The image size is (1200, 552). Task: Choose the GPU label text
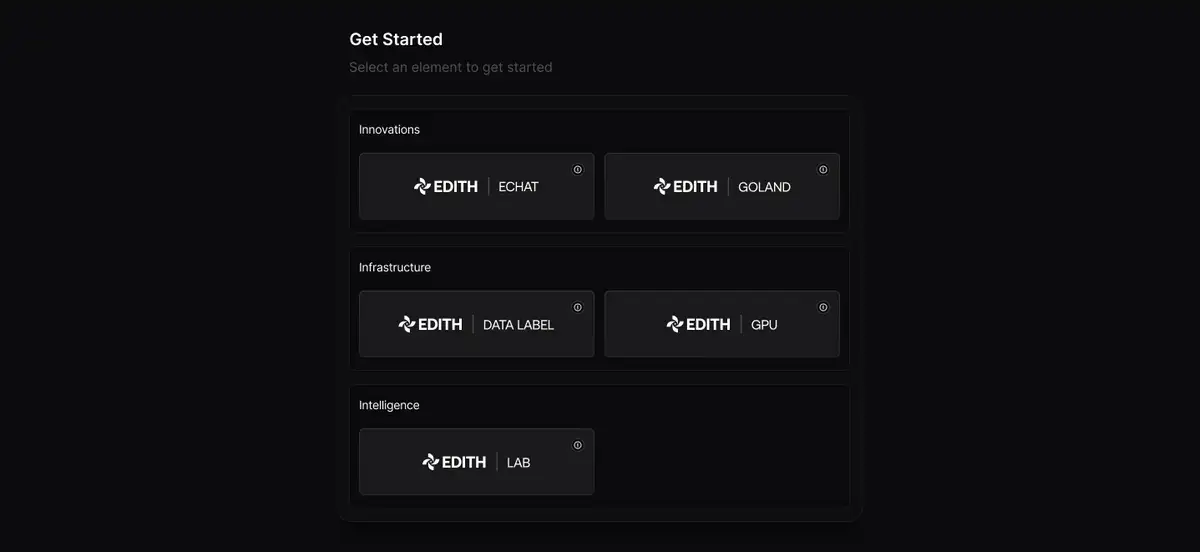[764, 325]
